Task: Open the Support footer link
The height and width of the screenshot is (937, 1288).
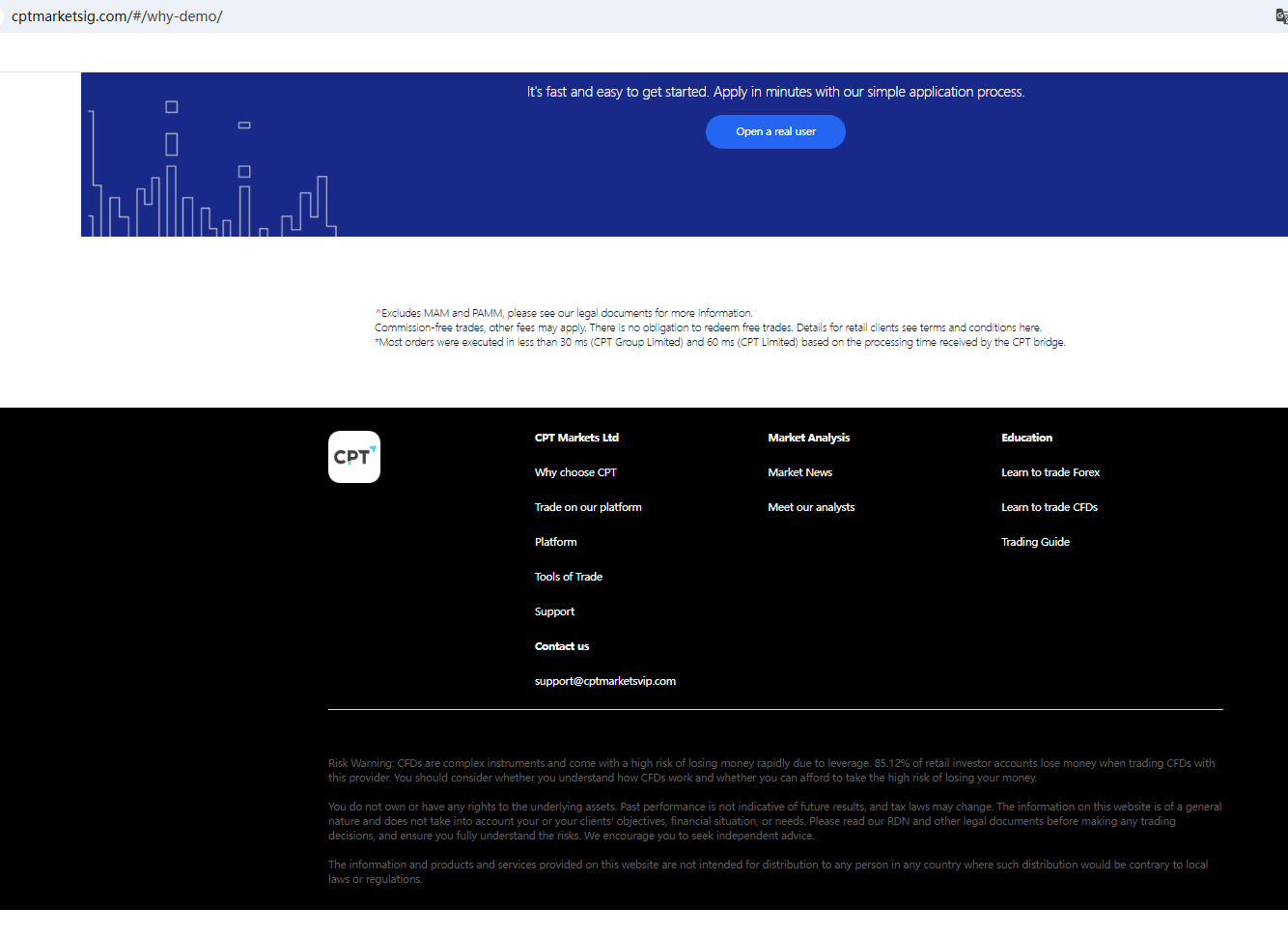Action: click(554, 611)
